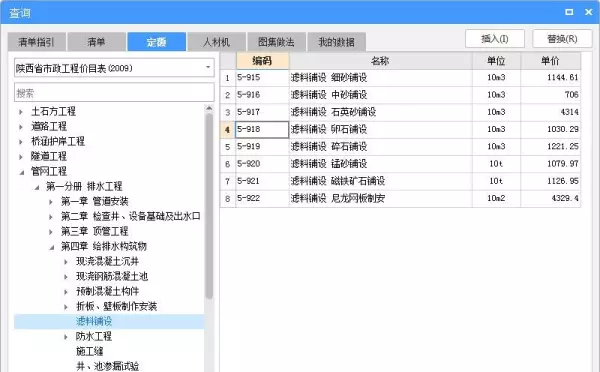The image size is (600, 372).
Task: Click the 替换(R) button
Action: [562, 39]
